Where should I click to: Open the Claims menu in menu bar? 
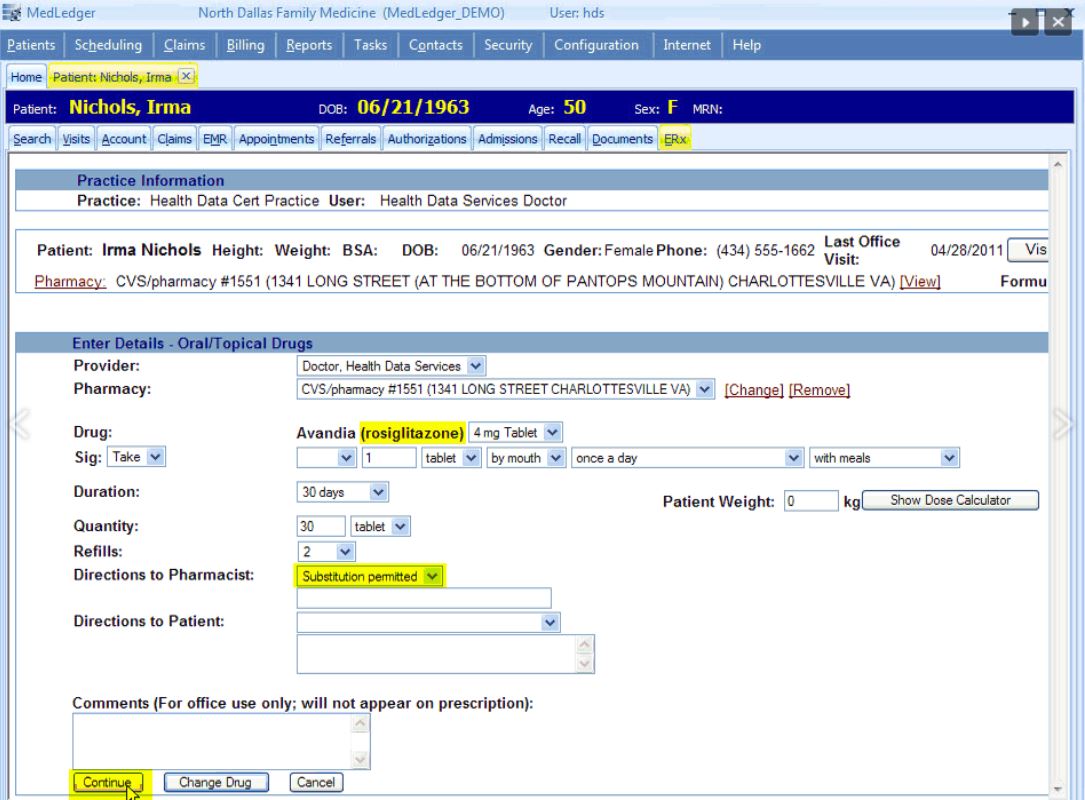click(x=184, y=45)
